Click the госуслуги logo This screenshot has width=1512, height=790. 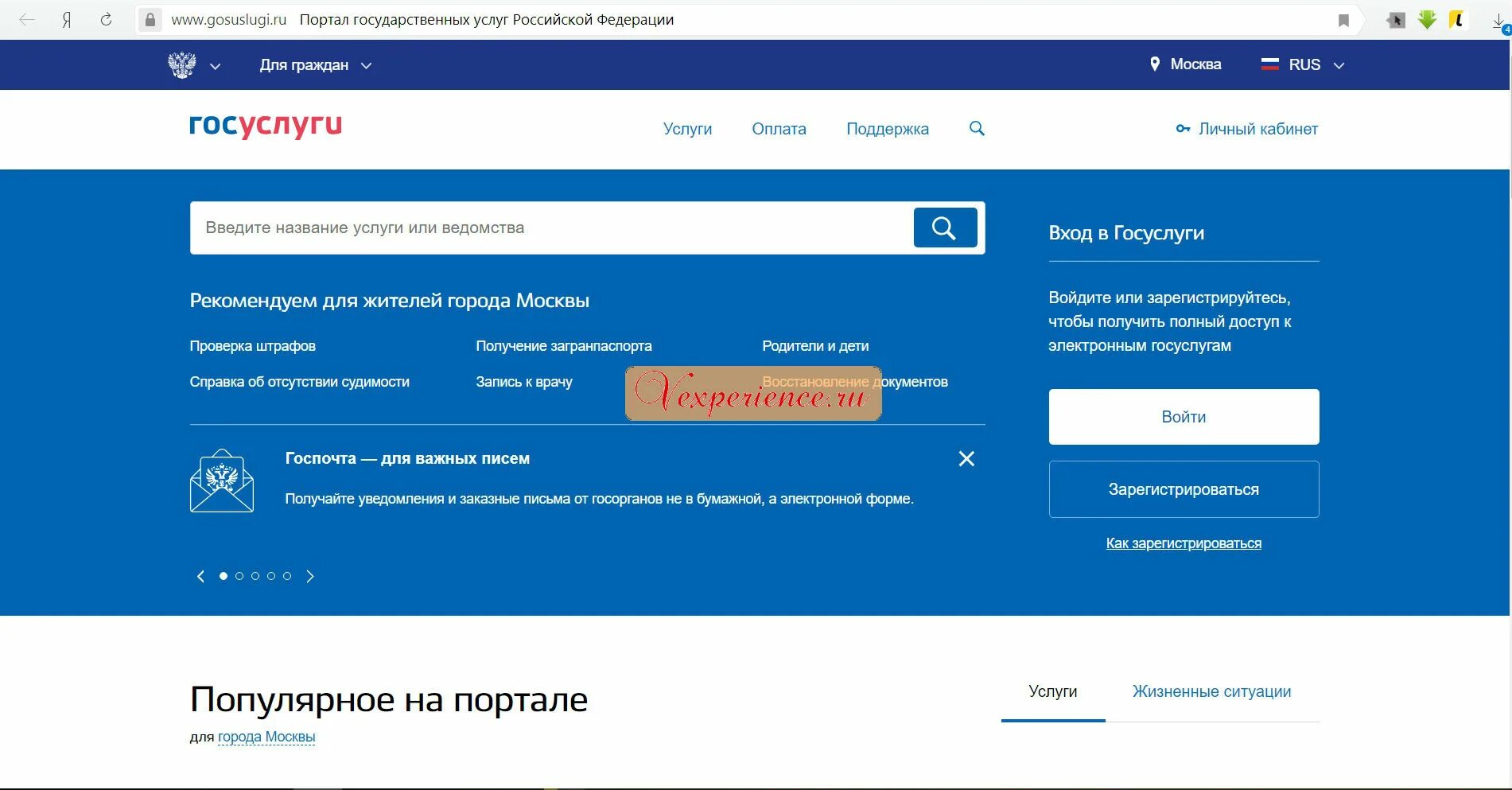266,126
